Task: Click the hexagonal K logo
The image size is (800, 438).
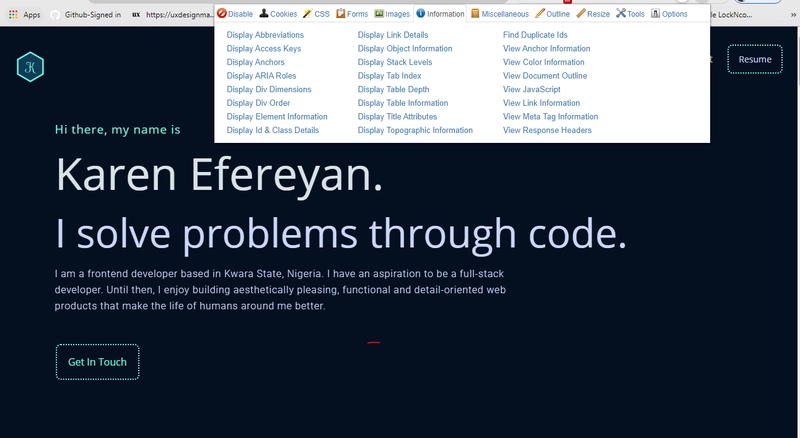Action: coord(30,67)
